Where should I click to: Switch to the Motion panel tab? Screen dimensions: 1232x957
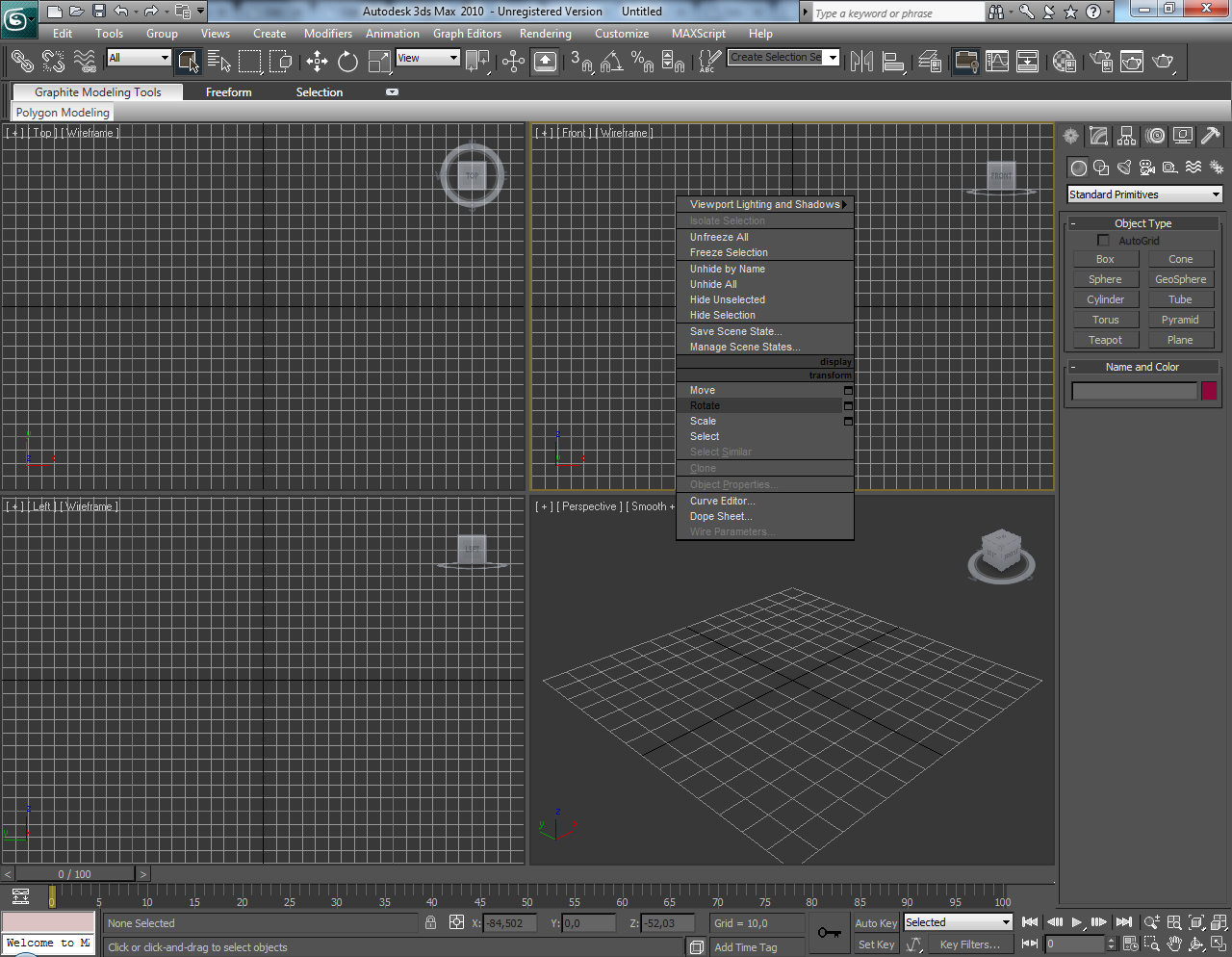1155,136
